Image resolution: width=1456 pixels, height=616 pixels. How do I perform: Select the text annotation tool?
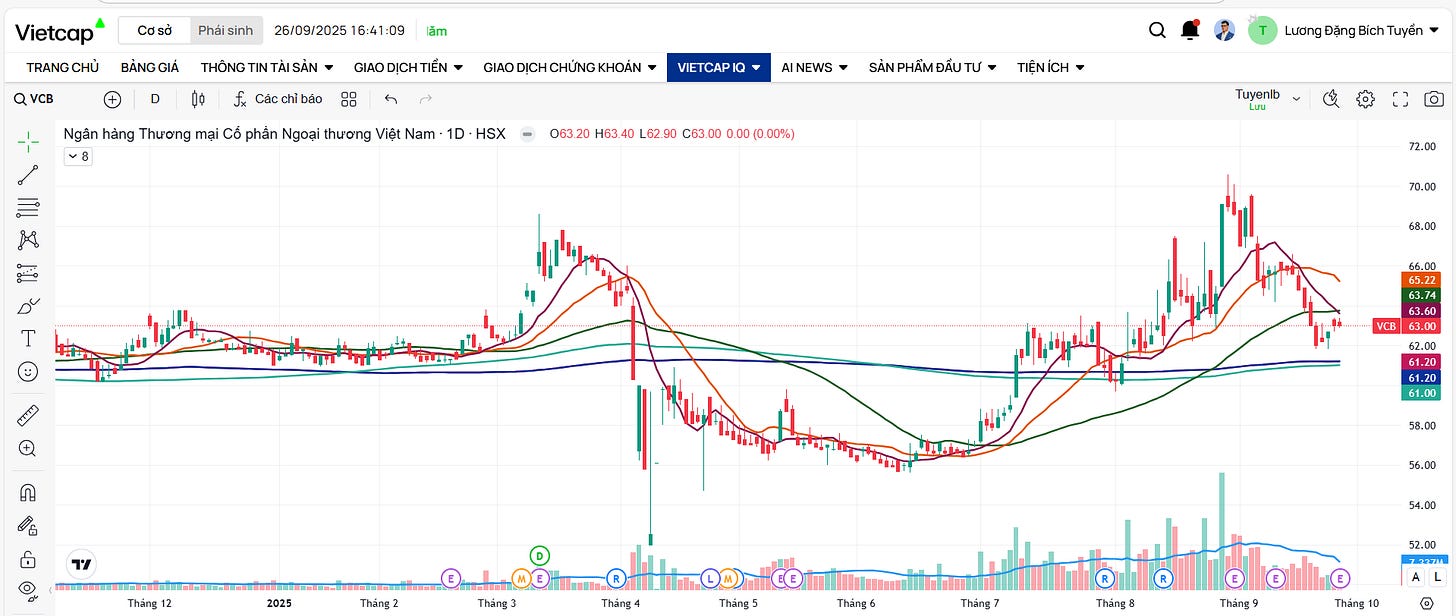coord(28,338)
